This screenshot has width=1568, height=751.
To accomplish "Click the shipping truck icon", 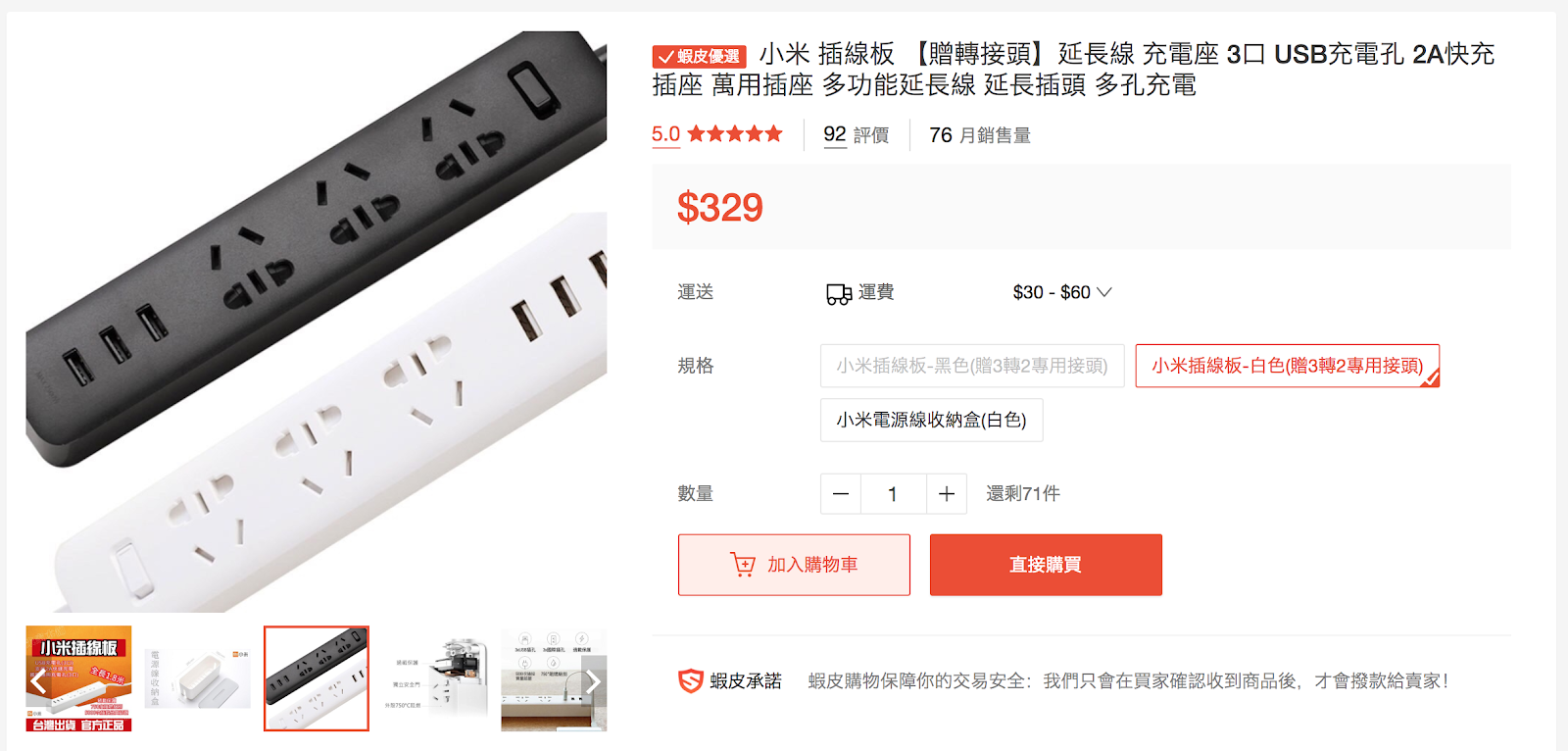I will pos(839,293).
